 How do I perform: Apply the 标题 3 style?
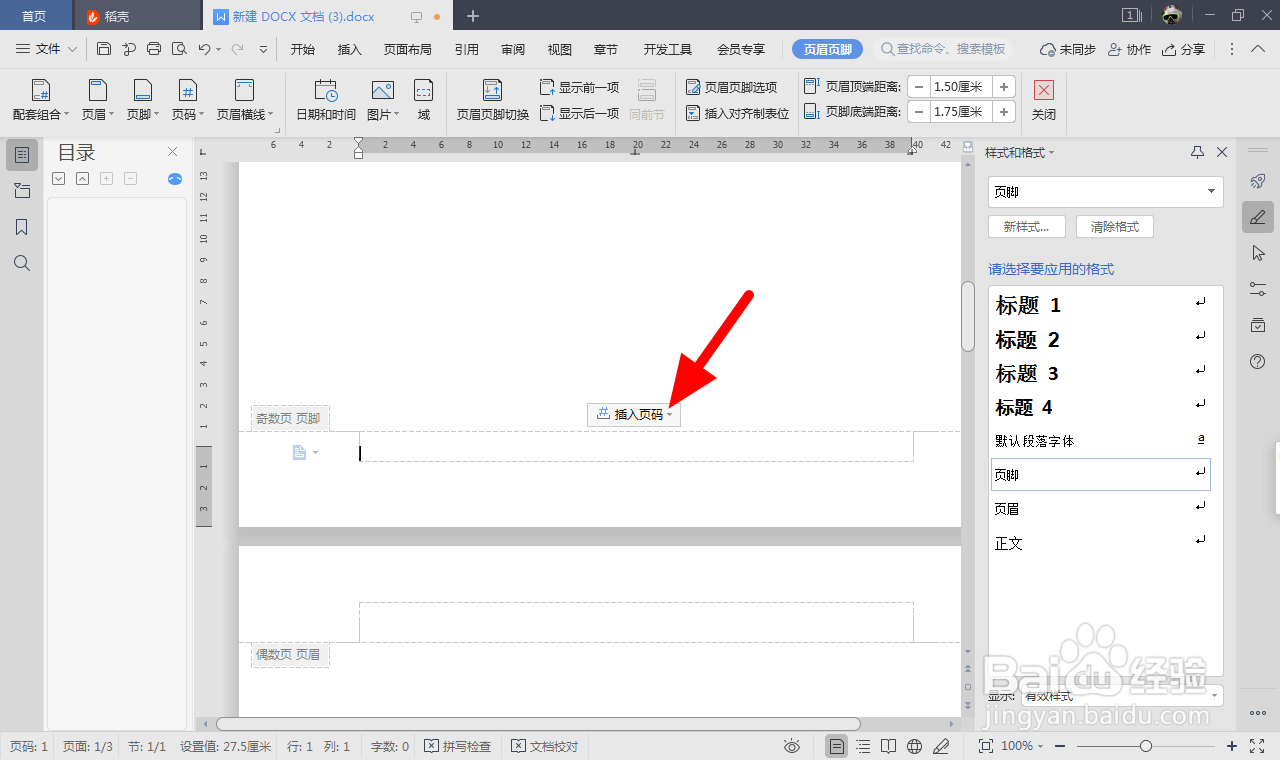click(1100, 374)
